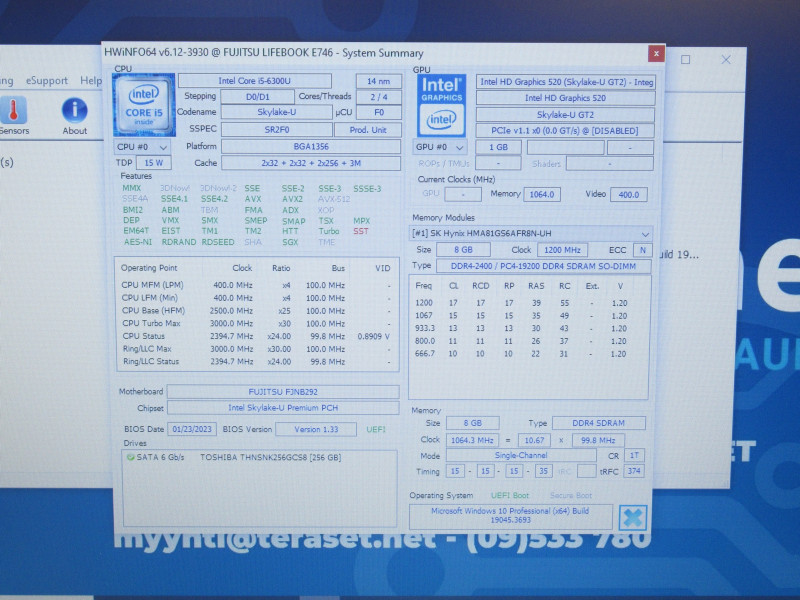Open the Sensors thermometer icon in main window
The image size is (800, 600).
(14, 111)
